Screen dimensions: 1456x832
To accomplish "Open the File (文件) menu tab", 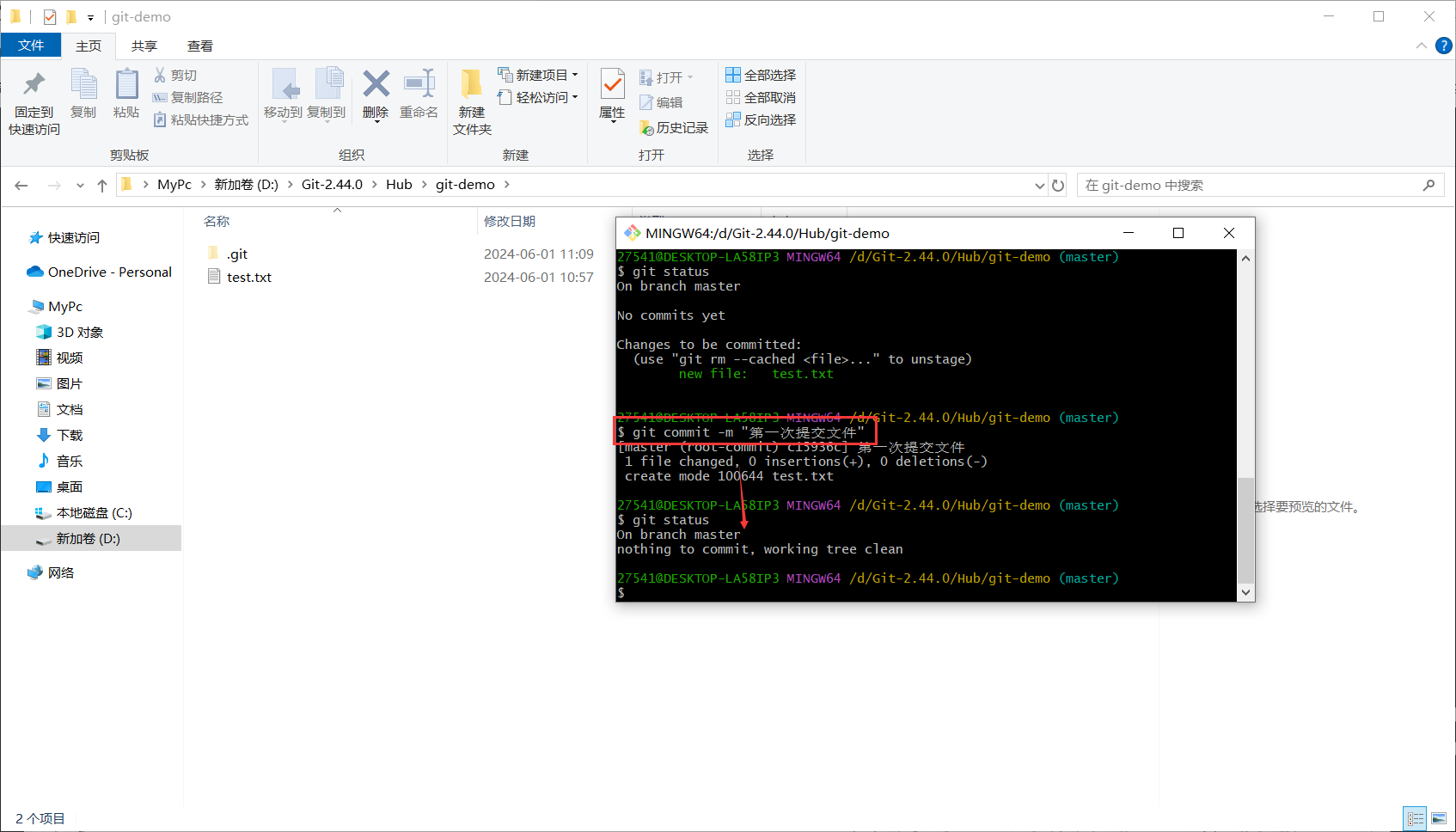I will 31,45.
